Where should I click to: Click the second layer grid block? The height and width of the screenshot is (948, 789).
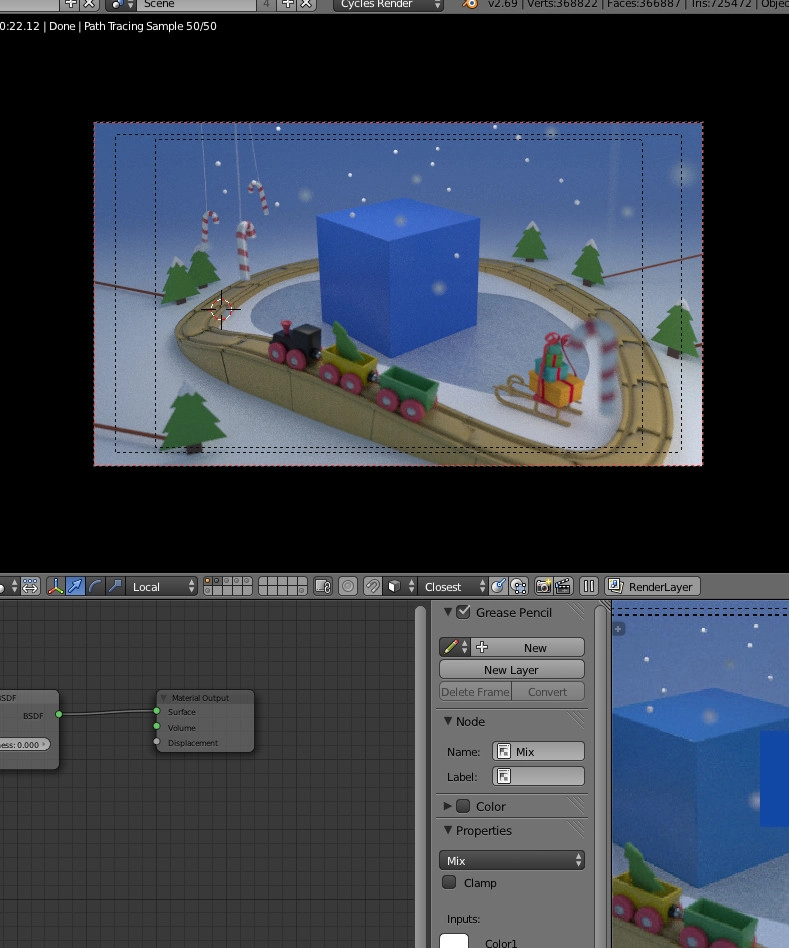click(282, 586)
